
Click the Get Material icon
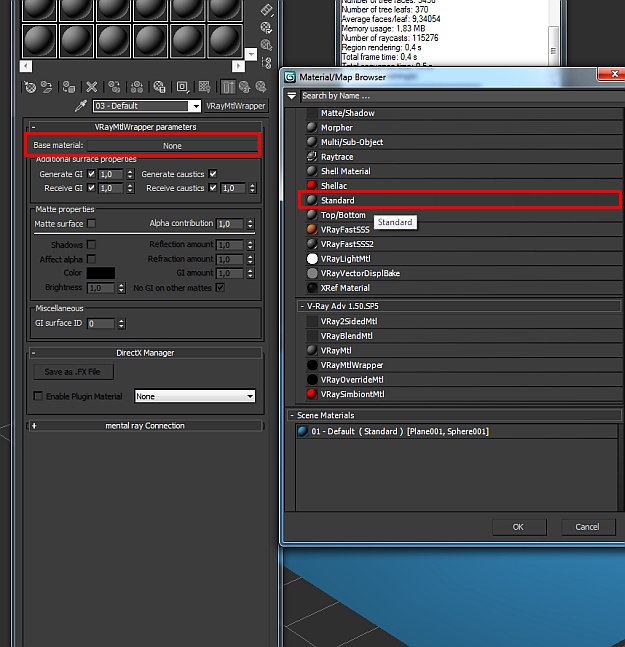(30, 87)
